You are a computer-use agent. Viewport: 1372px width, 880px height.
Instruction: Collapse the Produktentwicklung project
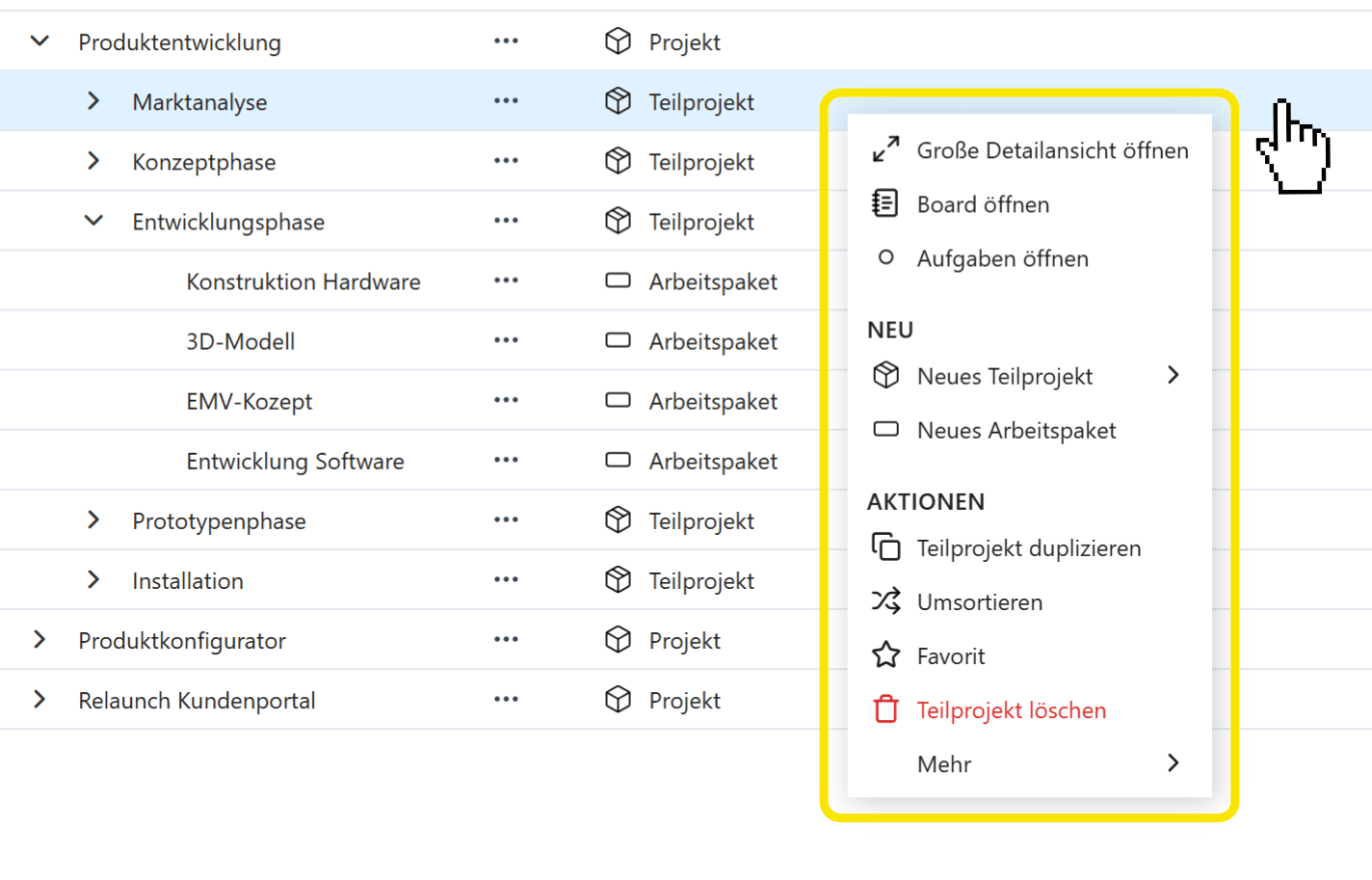(40, 41)
